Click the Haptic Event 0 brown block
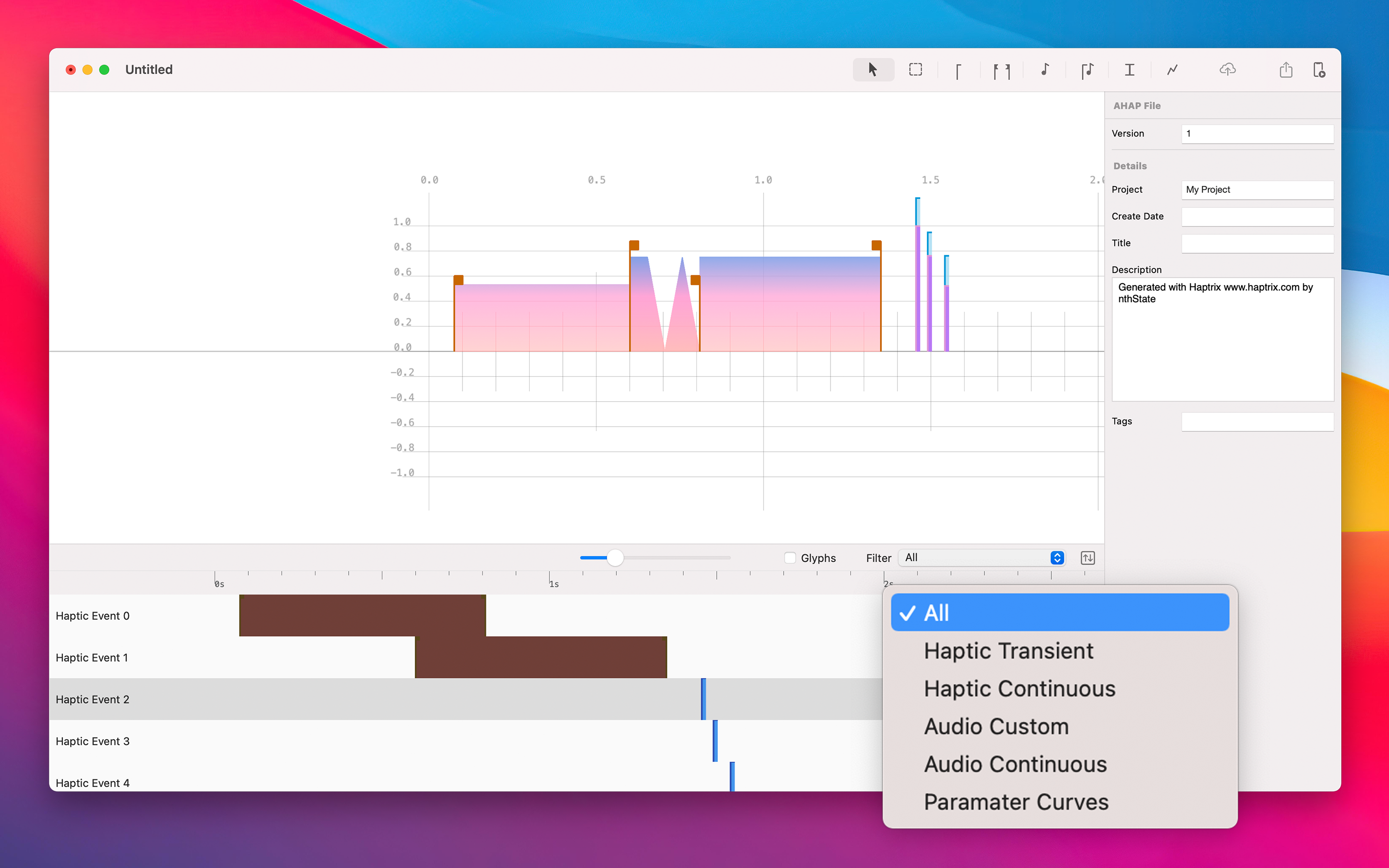Image resolution: width=1389 pixels, height=868 pixels. (x=362, y=615)
